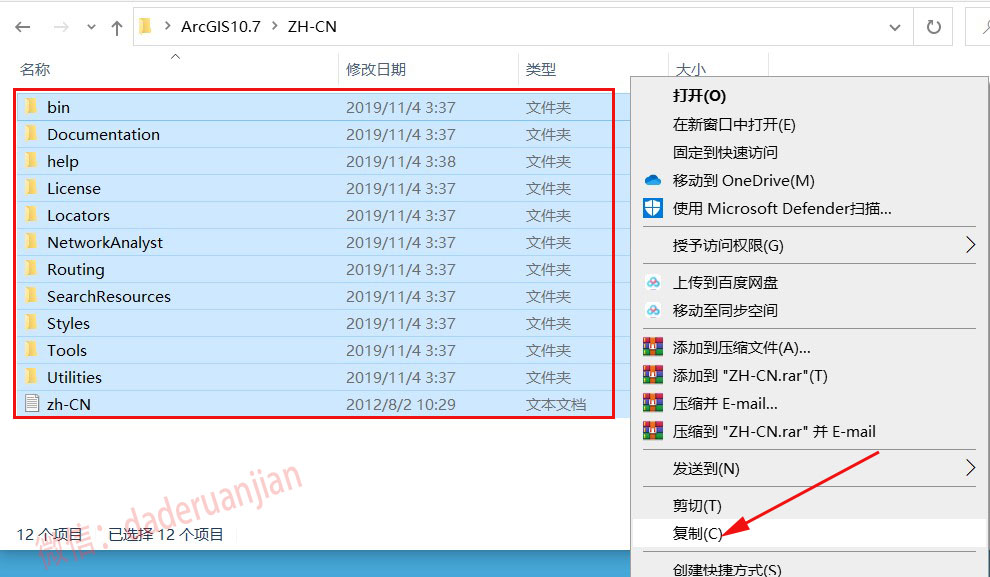Choose 压缩并 E-mail... option
This screenshot has height=577, width=990.
tap(725, 403)
